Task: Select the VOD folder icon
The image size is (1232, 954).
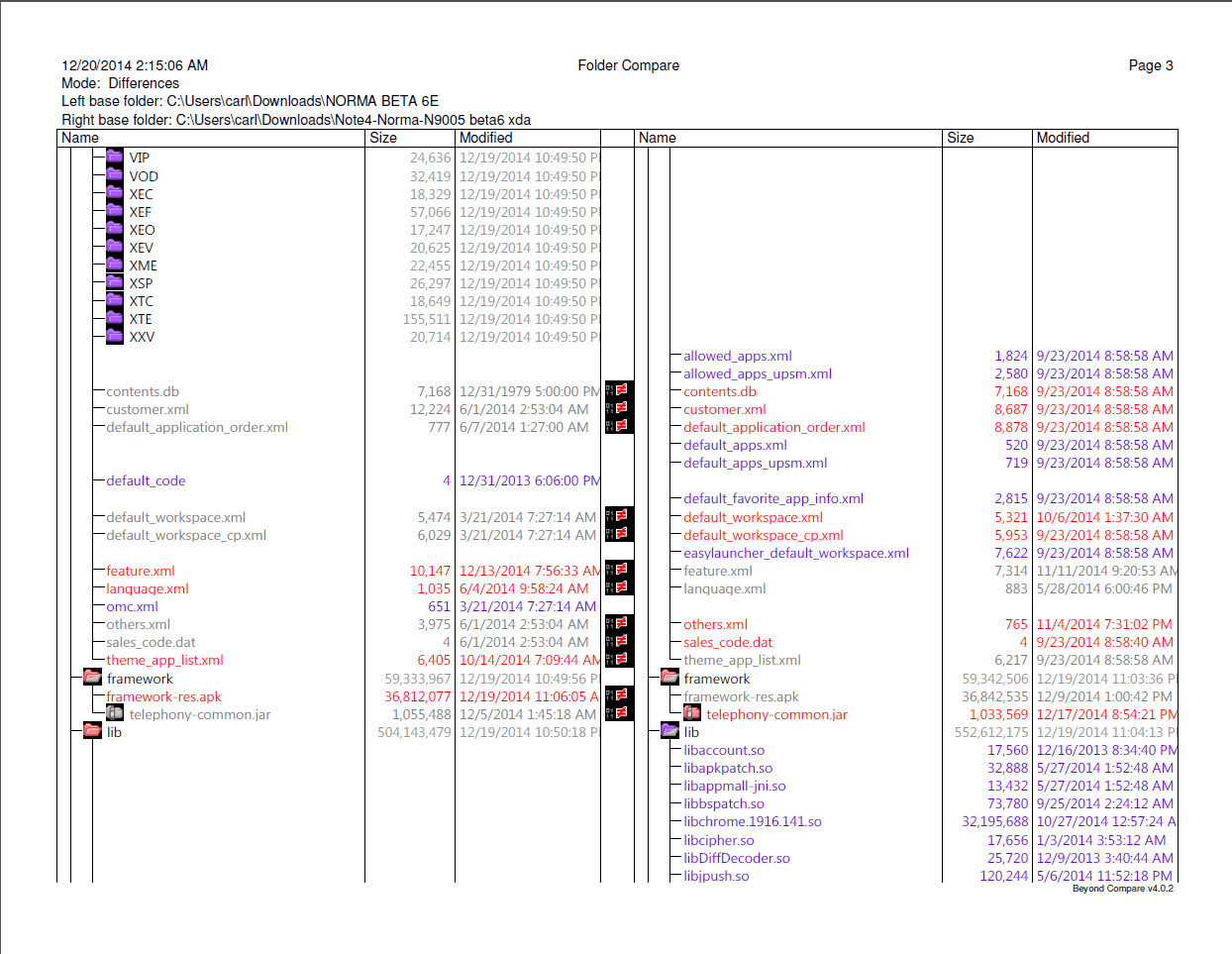Action: tap(115, 175)
